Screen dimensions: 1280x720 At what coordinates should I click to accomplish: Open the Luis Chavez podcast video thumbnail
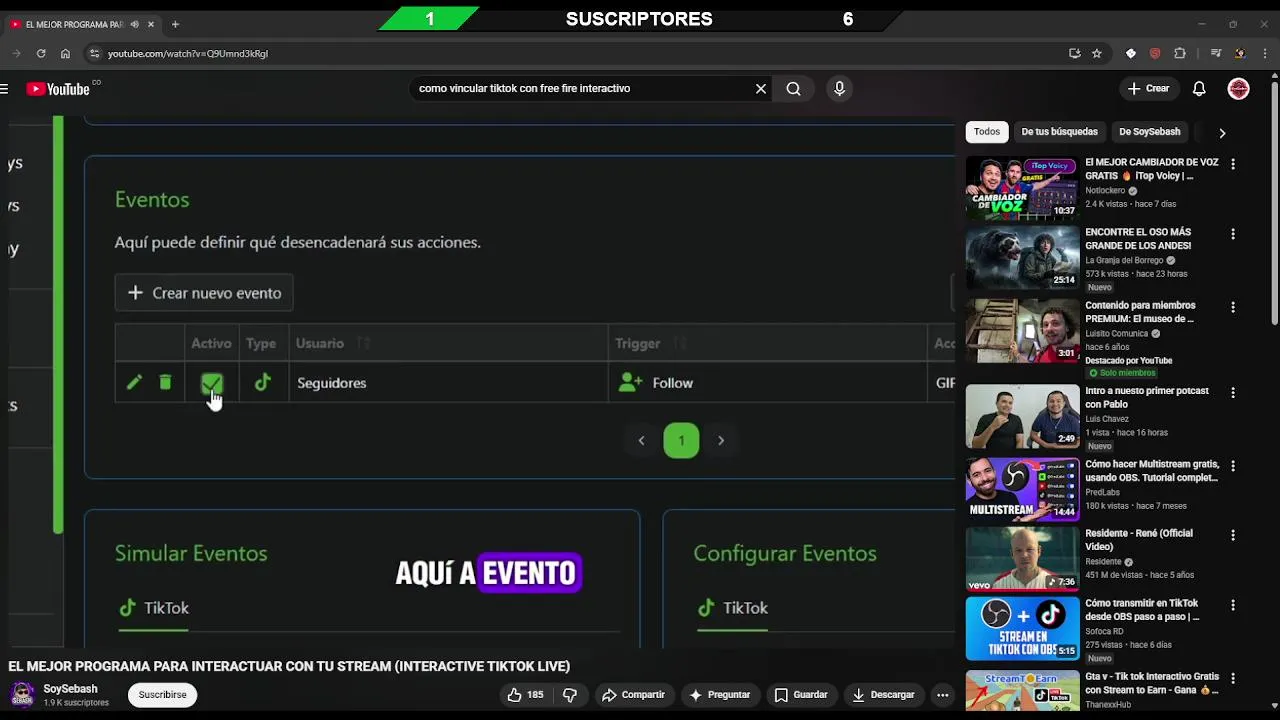tap(1022, 416)
